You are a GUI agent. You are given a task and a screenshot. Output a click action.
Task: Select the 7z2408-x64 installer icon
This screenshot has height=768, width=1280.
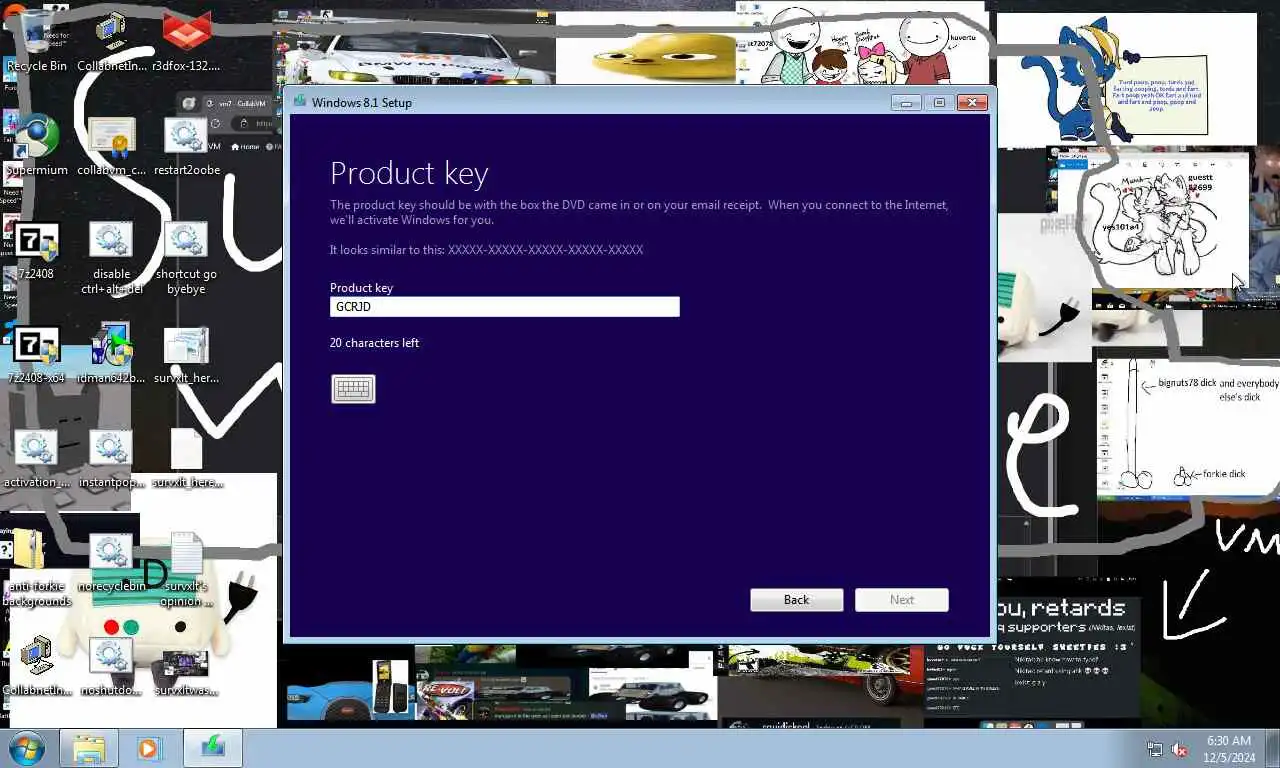[x=37, y=355]
